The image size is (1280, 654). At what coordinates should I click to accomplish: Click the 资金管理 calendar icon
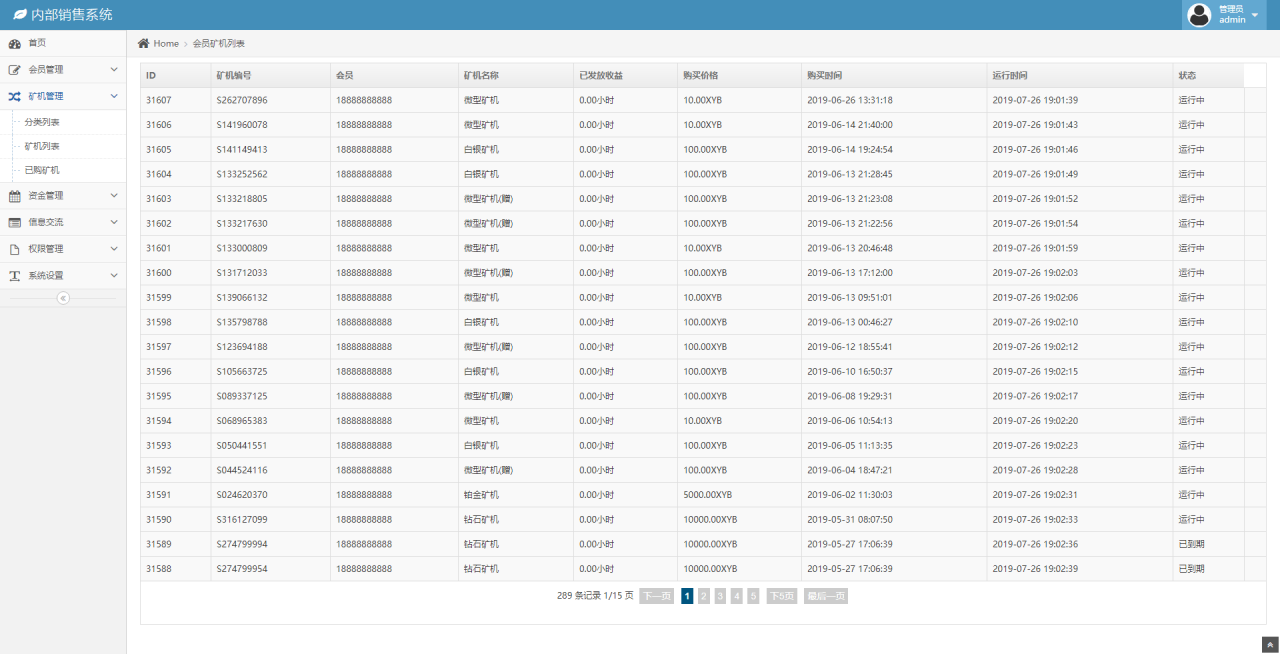(15, 196)
